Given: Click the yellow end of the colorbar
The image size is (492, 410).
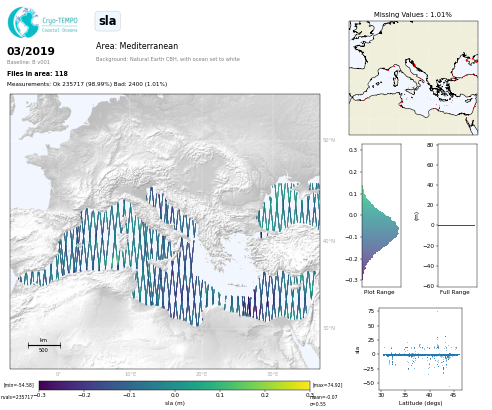Looking at the screenshot, I should point(306,385).
